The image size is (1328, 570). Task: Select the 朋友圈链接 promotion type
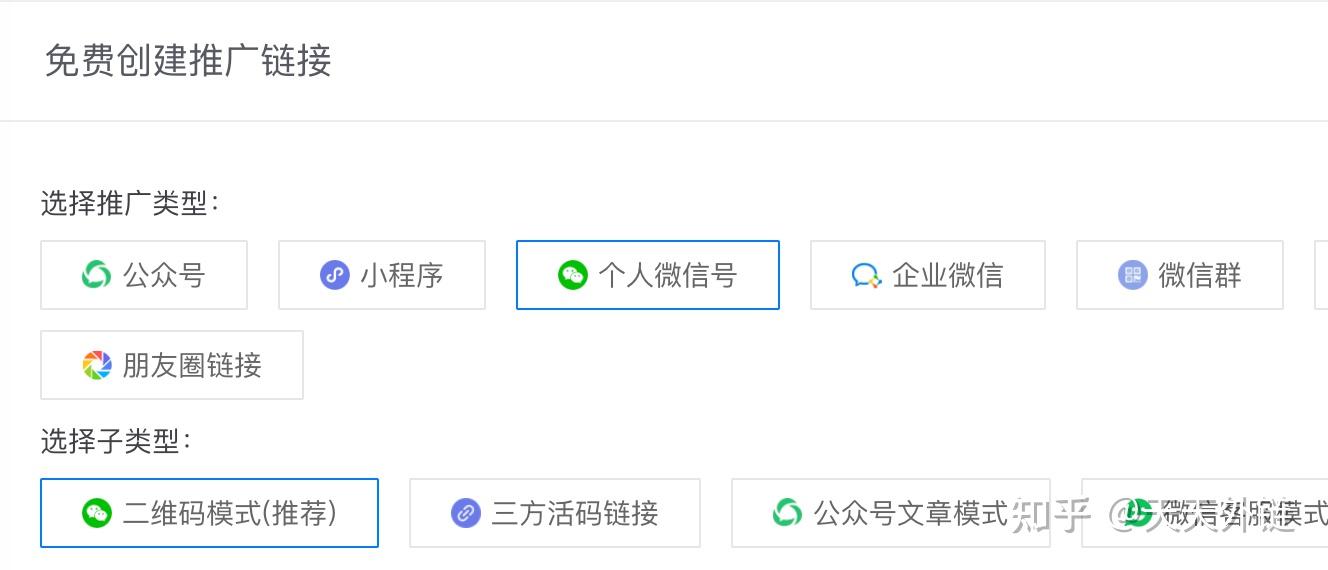coord(172,365)
